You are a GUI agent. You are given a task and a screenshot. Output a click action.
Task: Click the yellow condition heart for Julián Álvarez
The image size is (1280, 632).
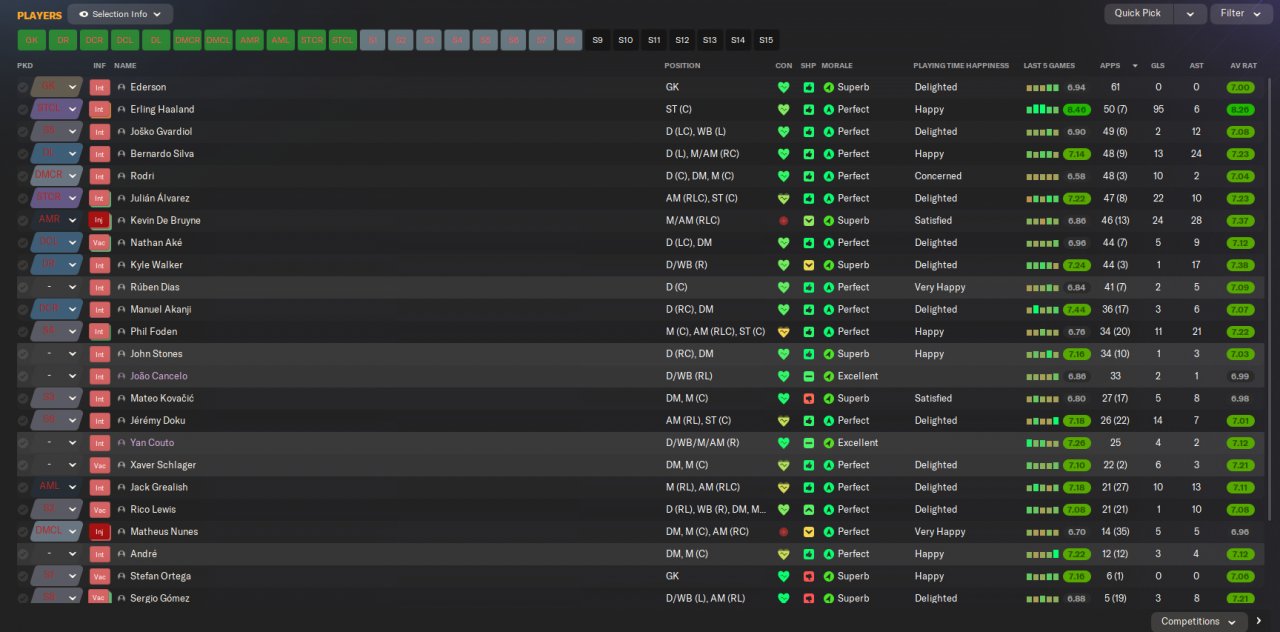pyautogui.click(x=783, y=198)
